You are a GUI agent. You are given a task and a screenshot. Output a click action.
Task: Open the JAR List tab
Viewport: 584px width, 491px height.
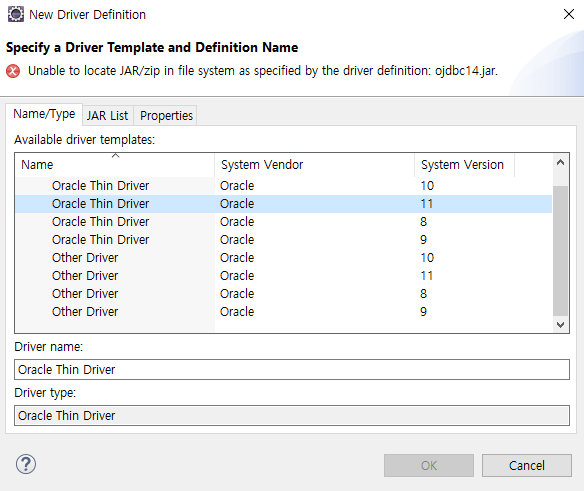click(108, 115)
